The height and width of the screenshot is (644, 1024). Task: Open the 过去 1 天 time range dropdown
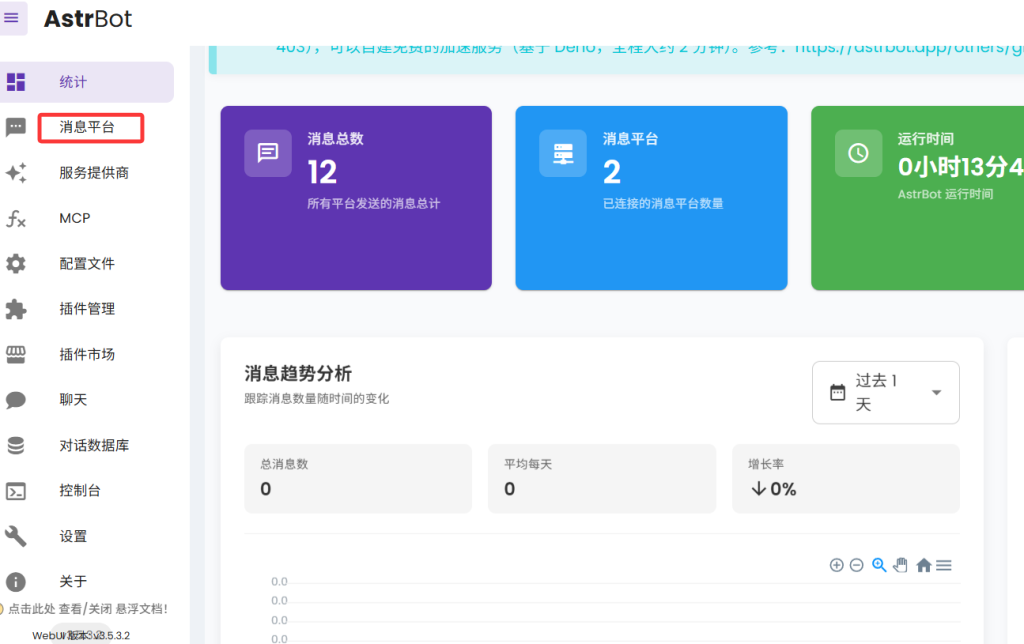coord(885,392)
